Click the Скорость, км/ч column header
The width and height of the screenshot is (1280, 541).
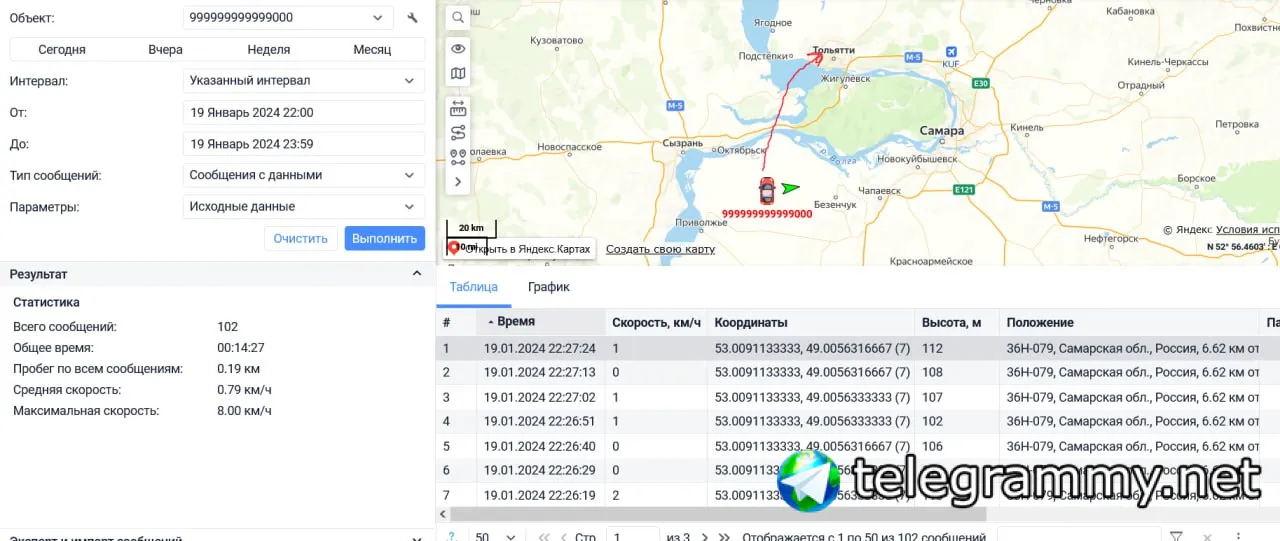[657, 323]
